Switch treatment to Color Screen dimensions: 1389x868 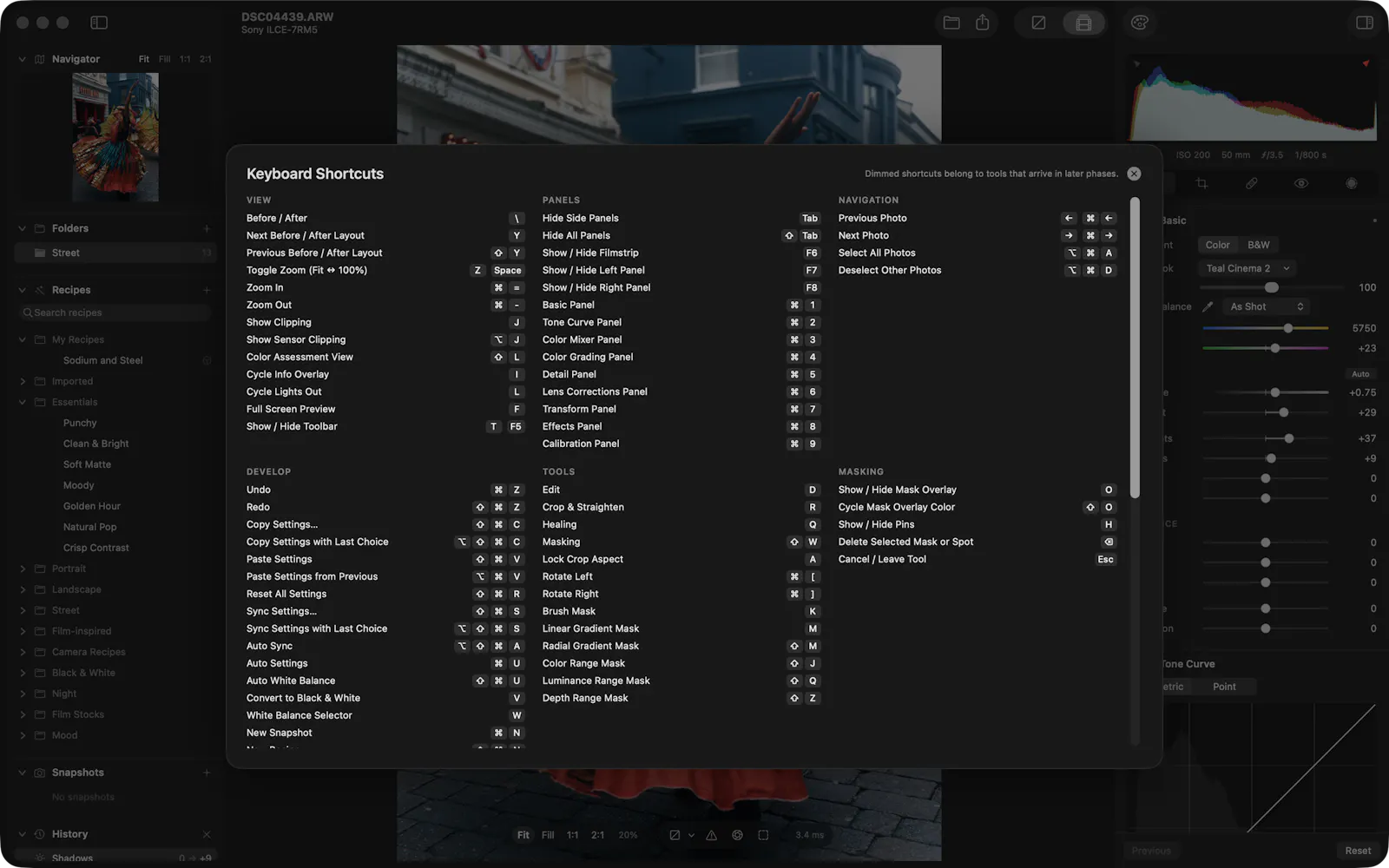click(x=1217, y=245)
